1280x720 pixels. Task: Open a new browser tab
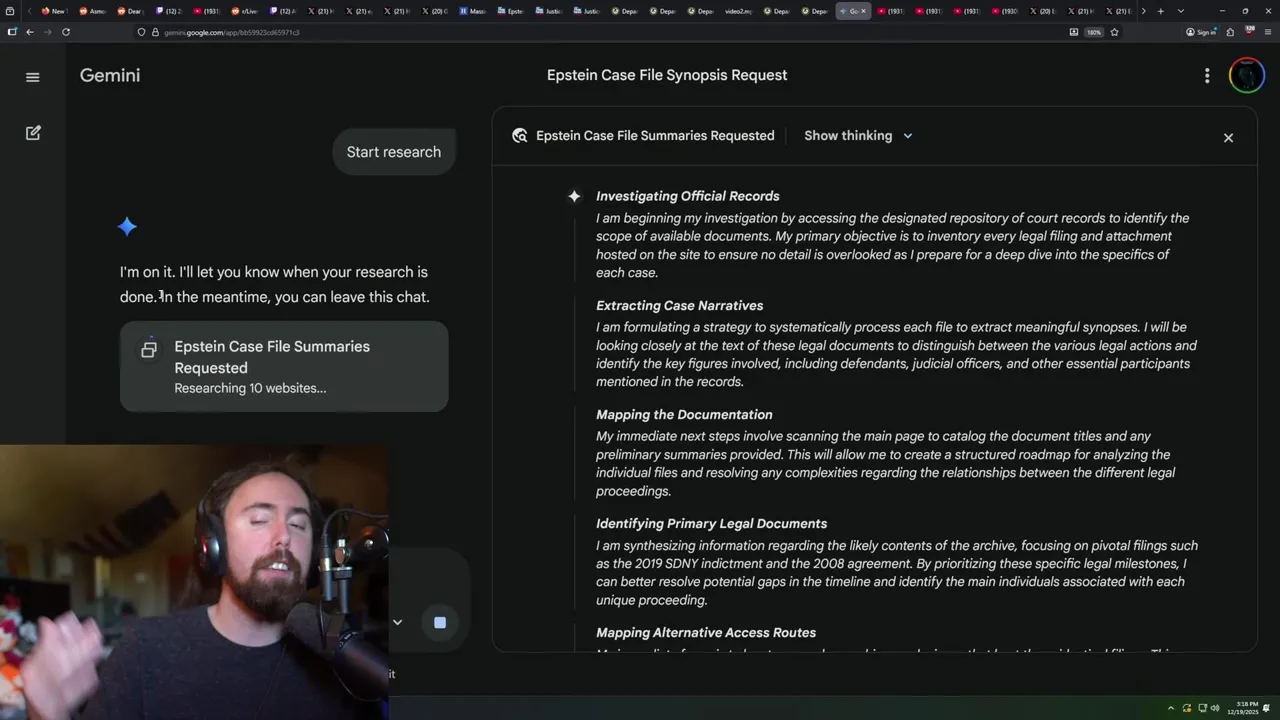(1160, 11)
